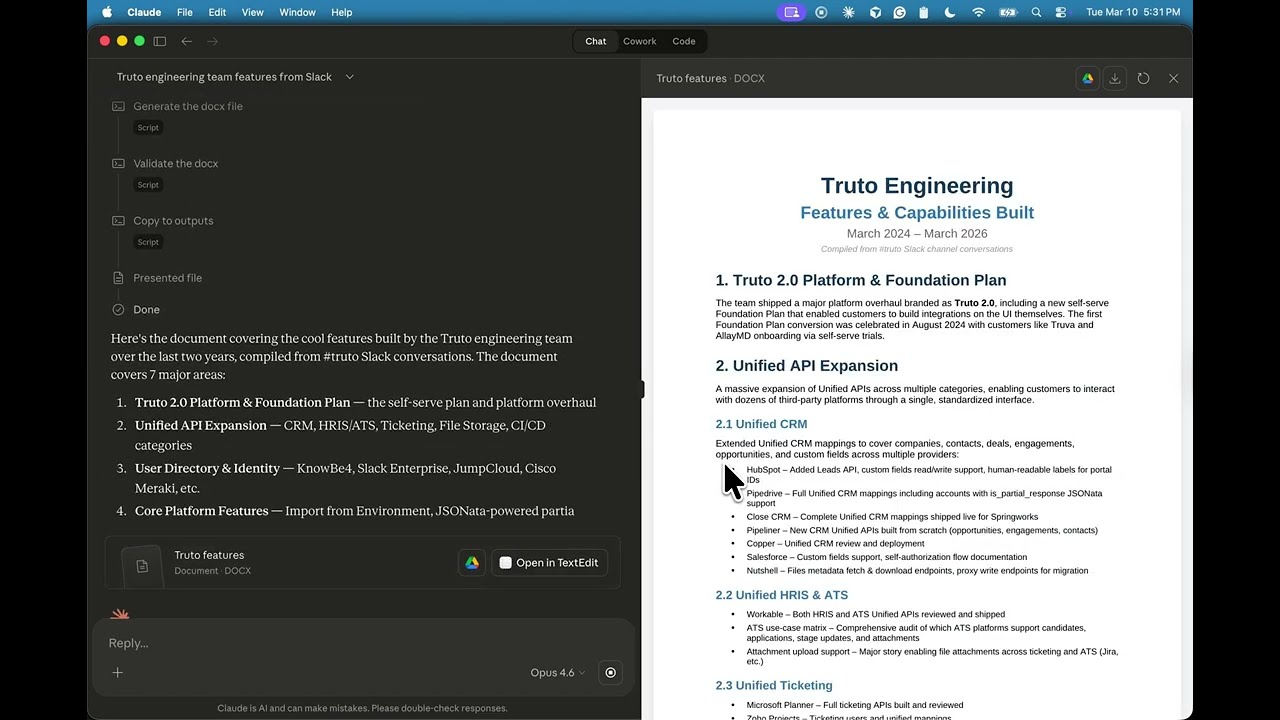Click the Presented file step

tap(167, 278)
